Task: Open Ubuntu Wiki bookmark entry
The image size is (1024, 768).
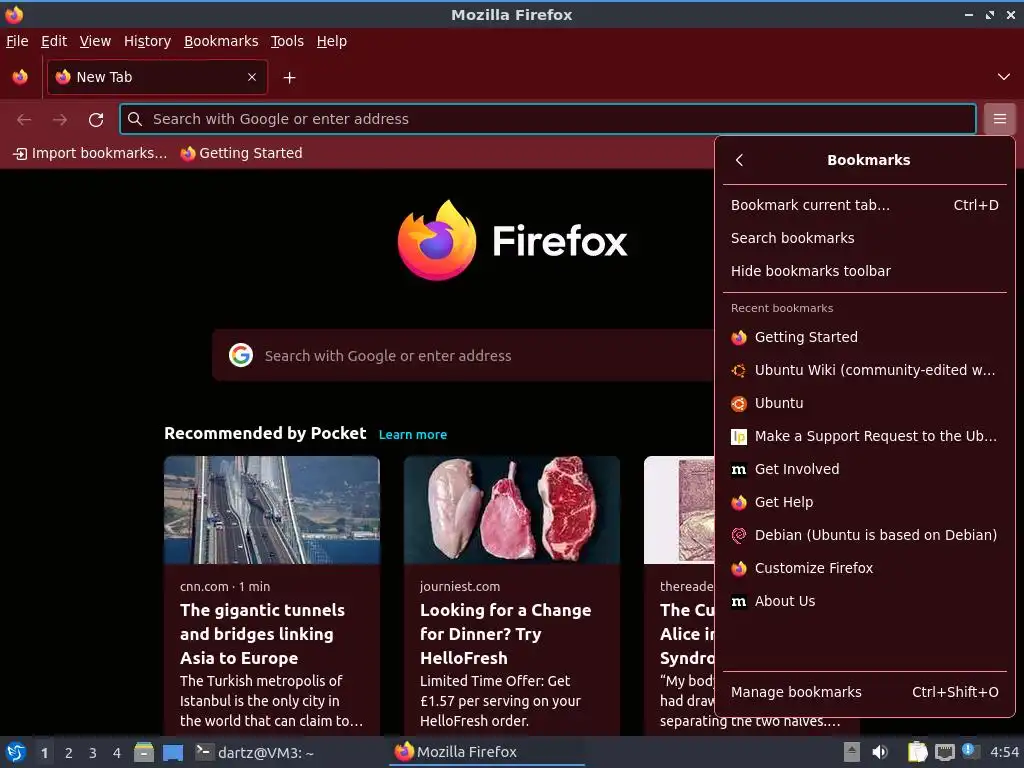Action: click(865, 370)
